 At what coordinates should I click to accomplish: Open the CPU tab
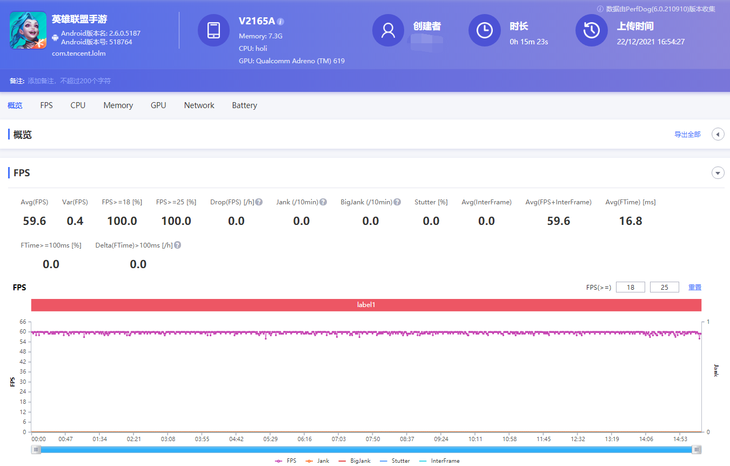(78, 106)
